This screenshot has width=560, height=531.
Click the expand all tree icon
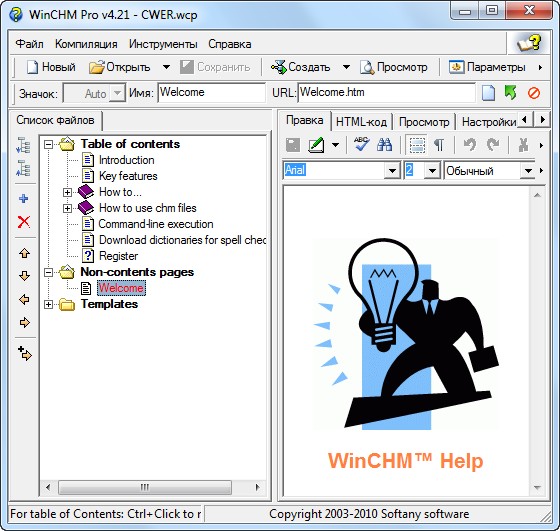tap(24, 145)
